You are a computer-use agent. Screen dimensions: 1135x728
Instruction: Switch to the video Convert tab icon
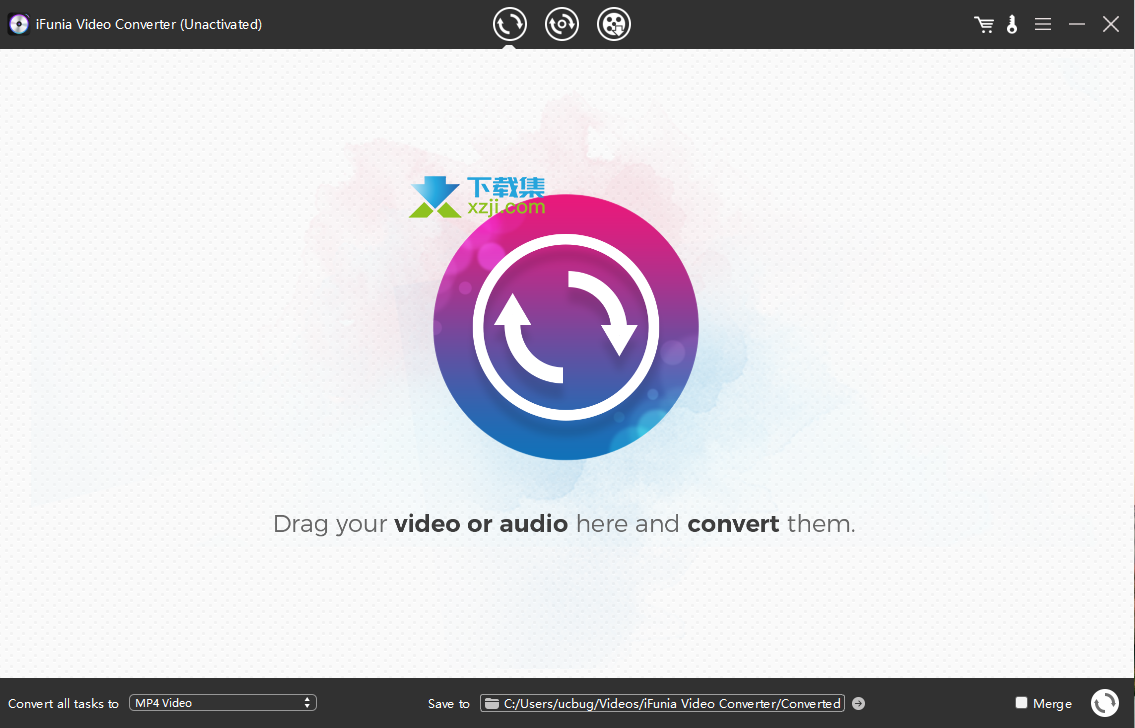[510, 24]
